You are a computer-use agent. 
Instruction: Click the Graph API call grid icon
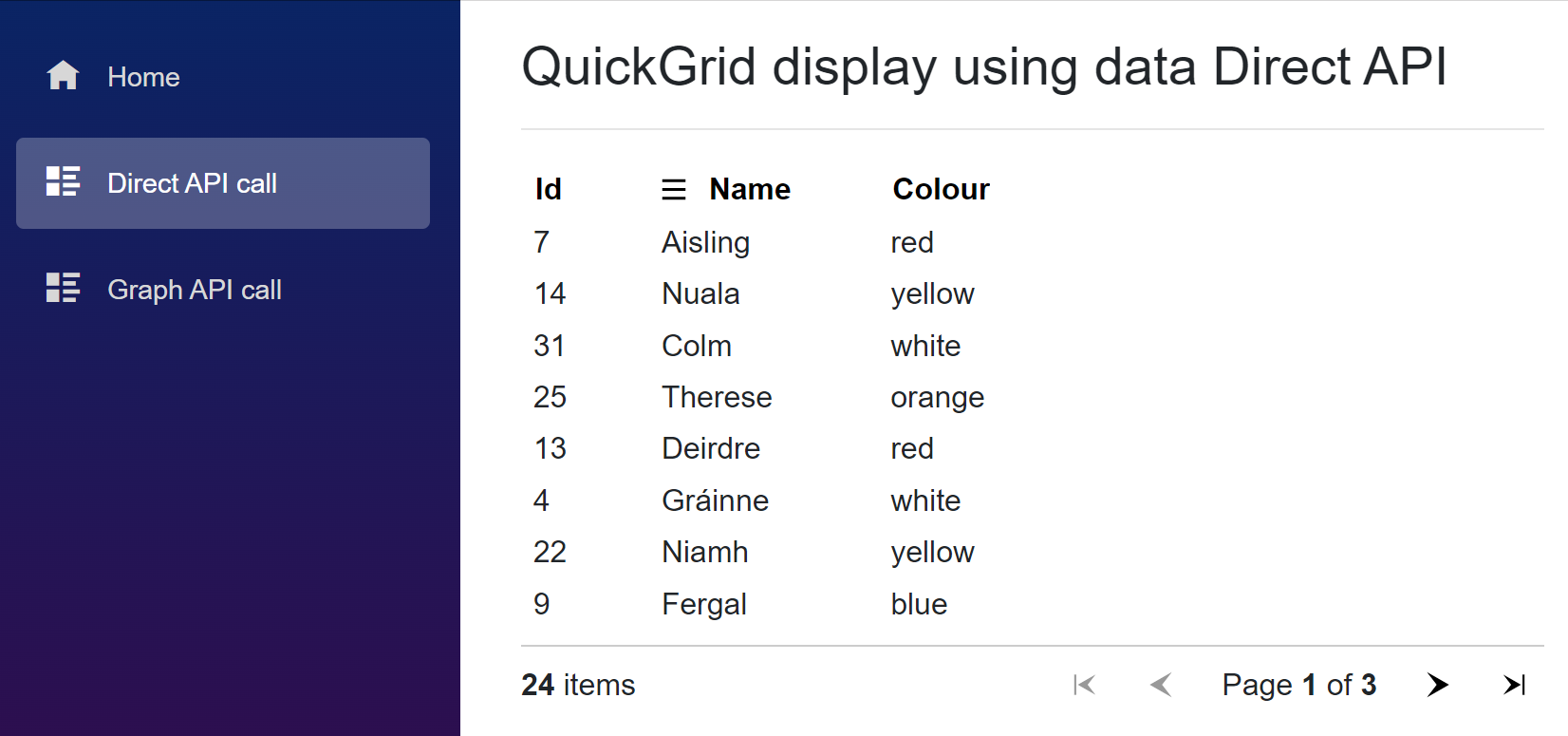(x=62, y=289)
